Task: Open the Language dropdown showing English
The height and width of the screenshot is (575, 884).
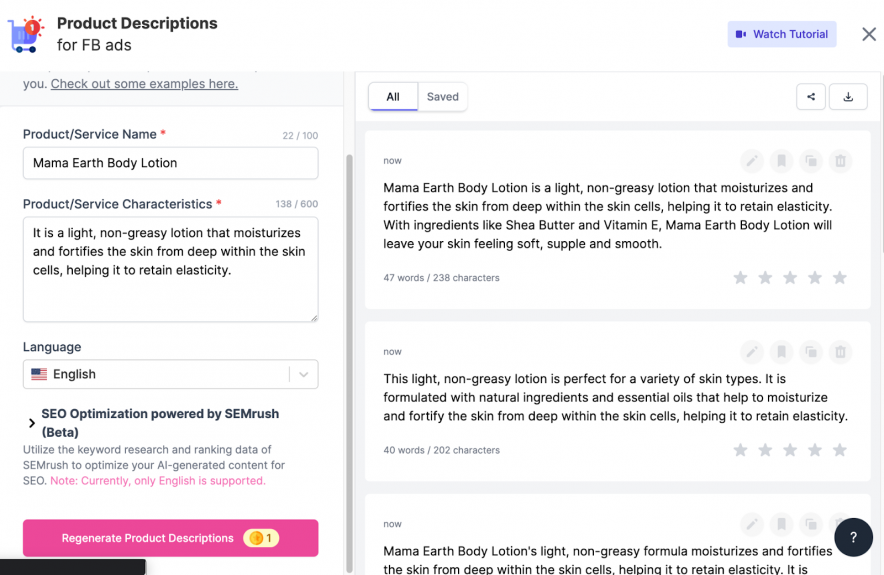Action: pyautogui.click(x=170, y=374)
